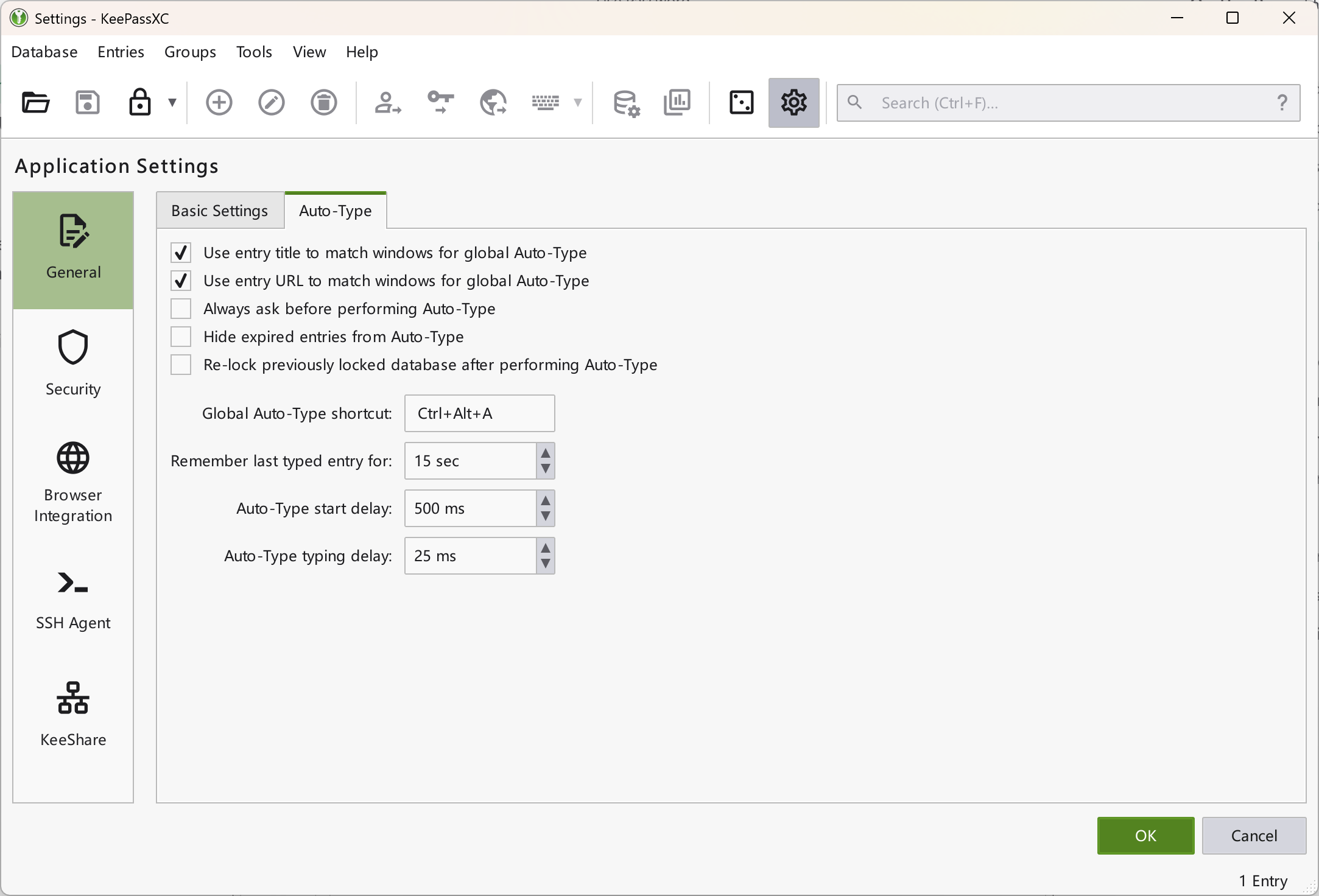Open Browser Integration settings
Image resolution: width=1319 pixels, height=896 pixels.
pos(73,483)
